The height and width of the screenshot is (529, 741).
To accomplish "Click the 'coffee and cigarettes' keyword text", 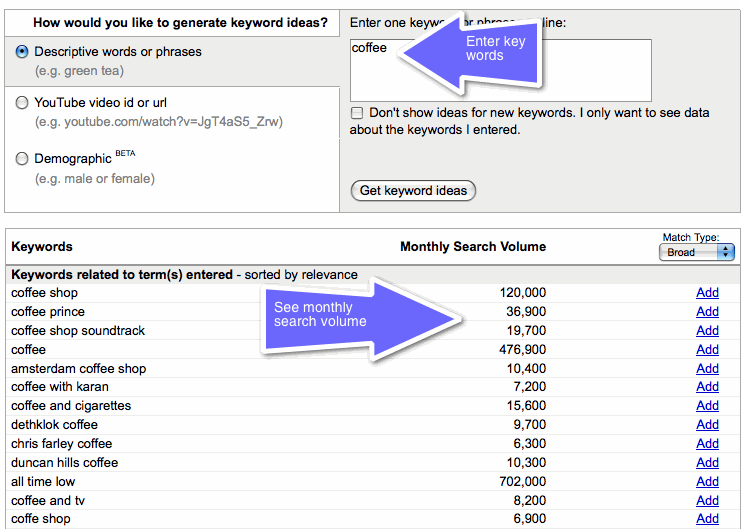I will click(71, 406).
